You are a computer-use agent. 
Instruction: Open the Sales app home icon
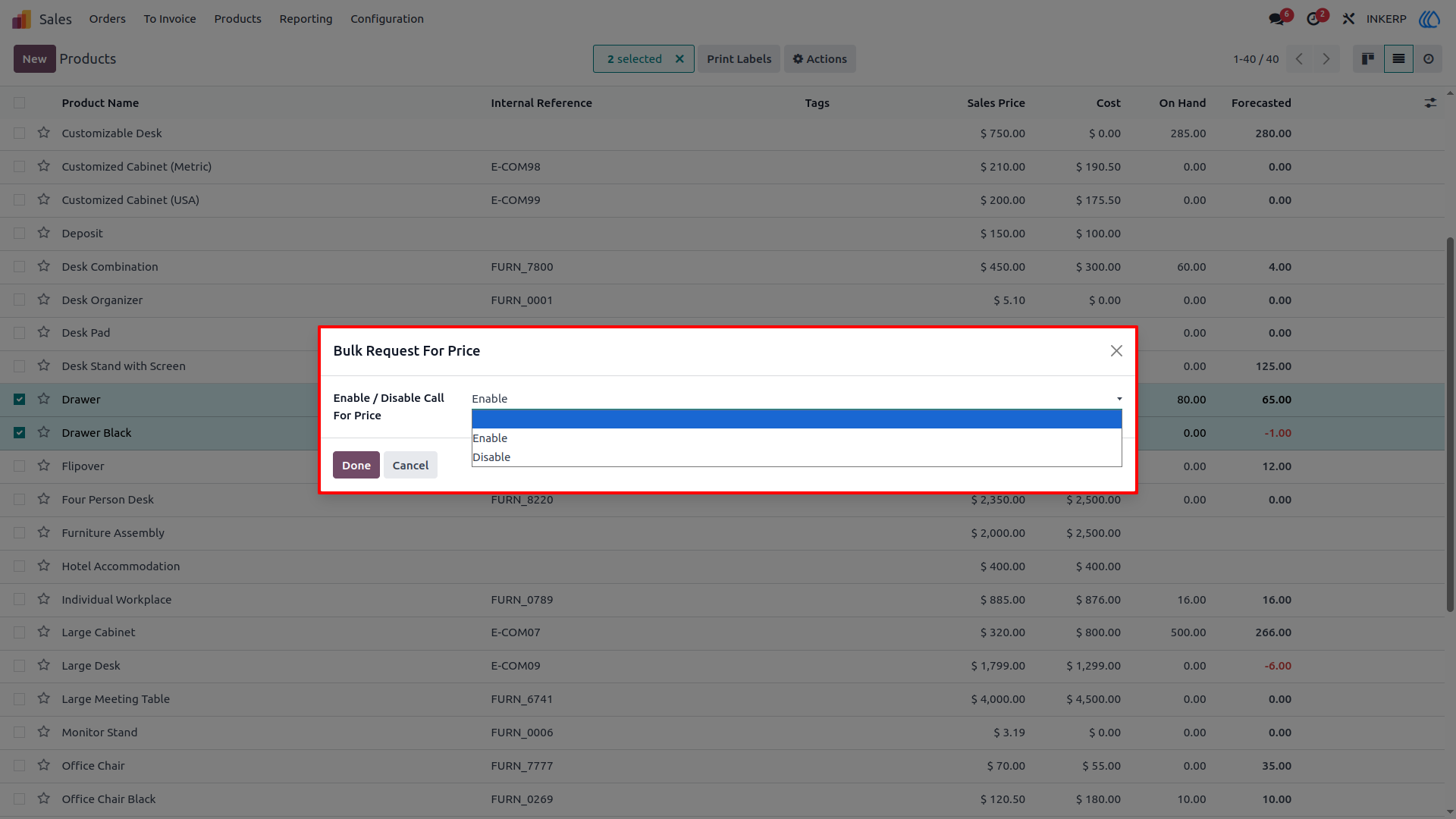(x=21, y=19)
